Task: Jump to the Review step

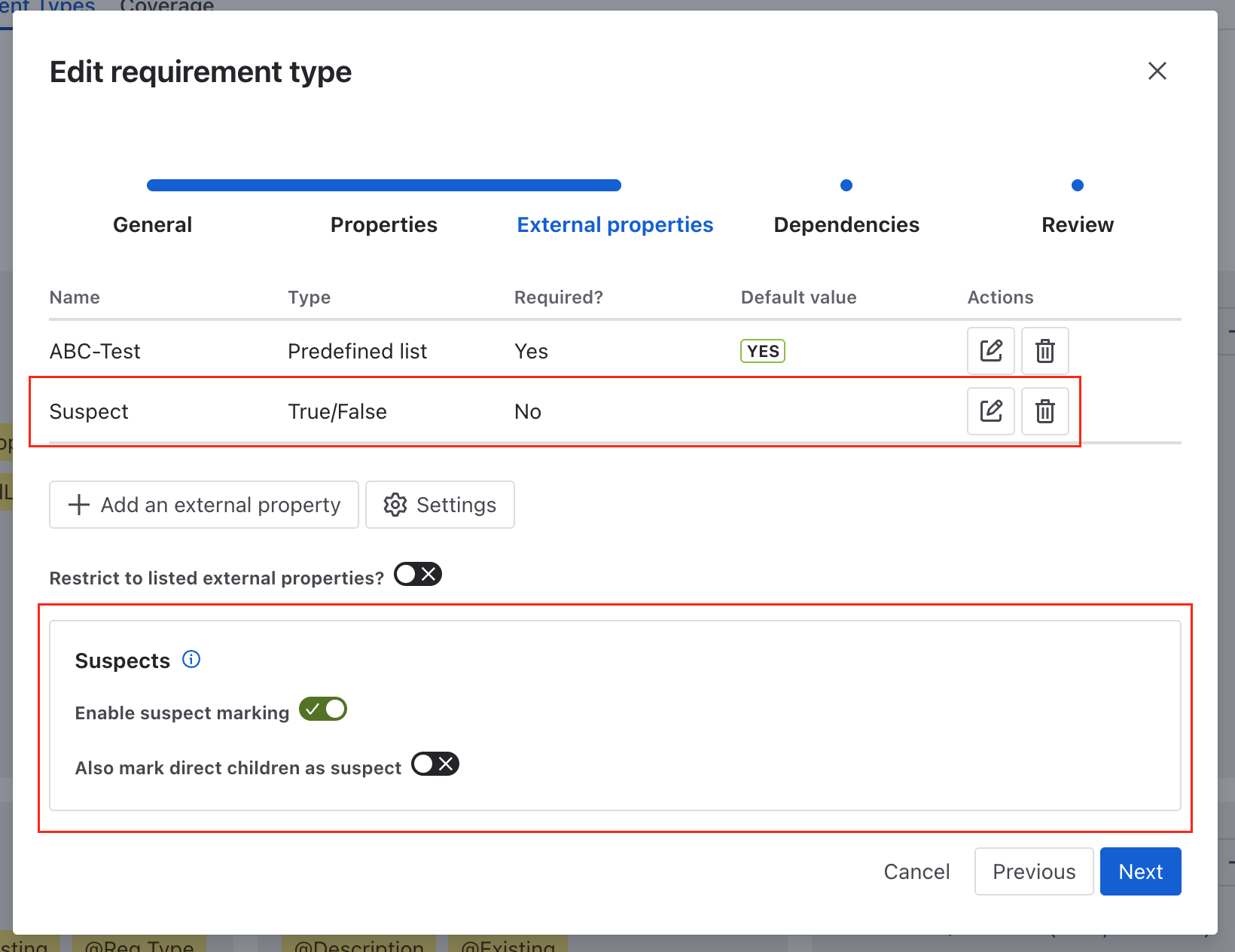Action: pos(1078,224)
